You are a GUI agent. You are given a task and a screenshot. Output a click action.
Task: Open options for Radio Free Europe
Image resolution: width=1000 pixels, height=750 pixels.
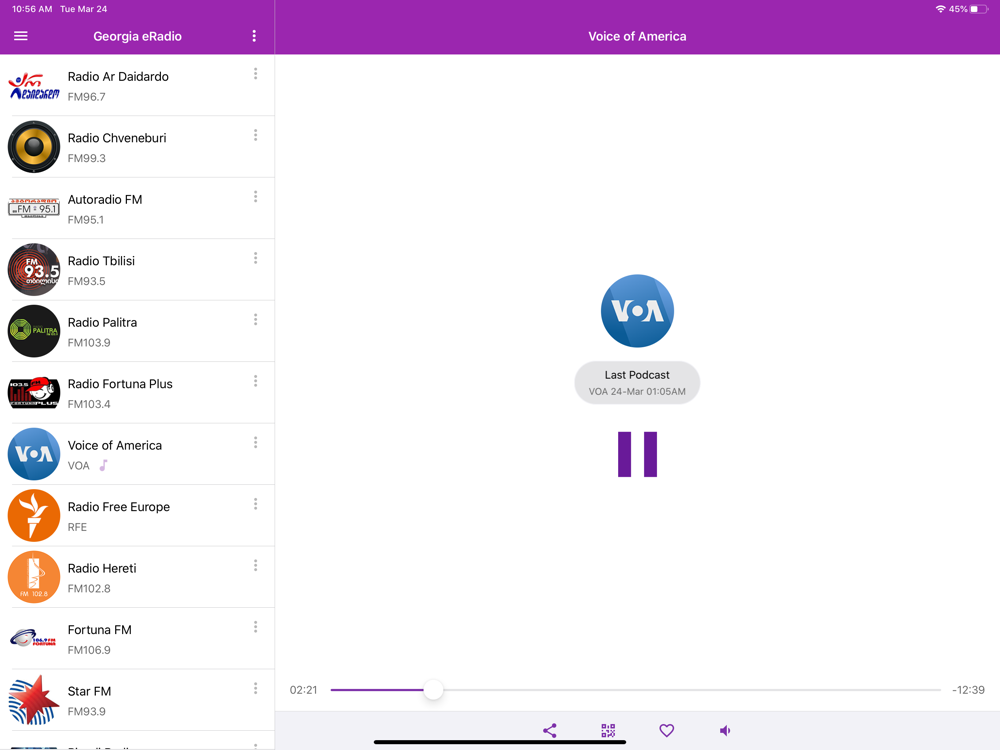[x=256, y=504]
